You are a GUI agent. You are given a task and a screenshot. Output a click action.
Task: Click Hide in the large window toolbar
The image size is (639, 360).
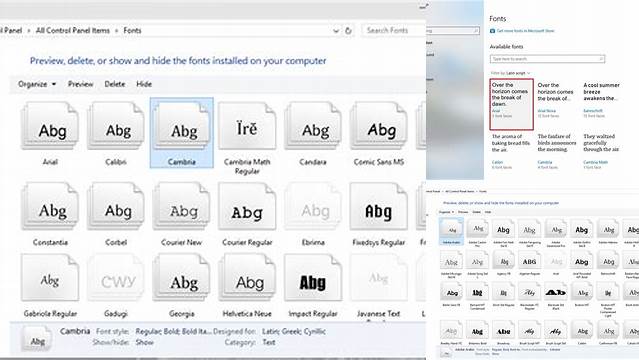tap(144, 84)
